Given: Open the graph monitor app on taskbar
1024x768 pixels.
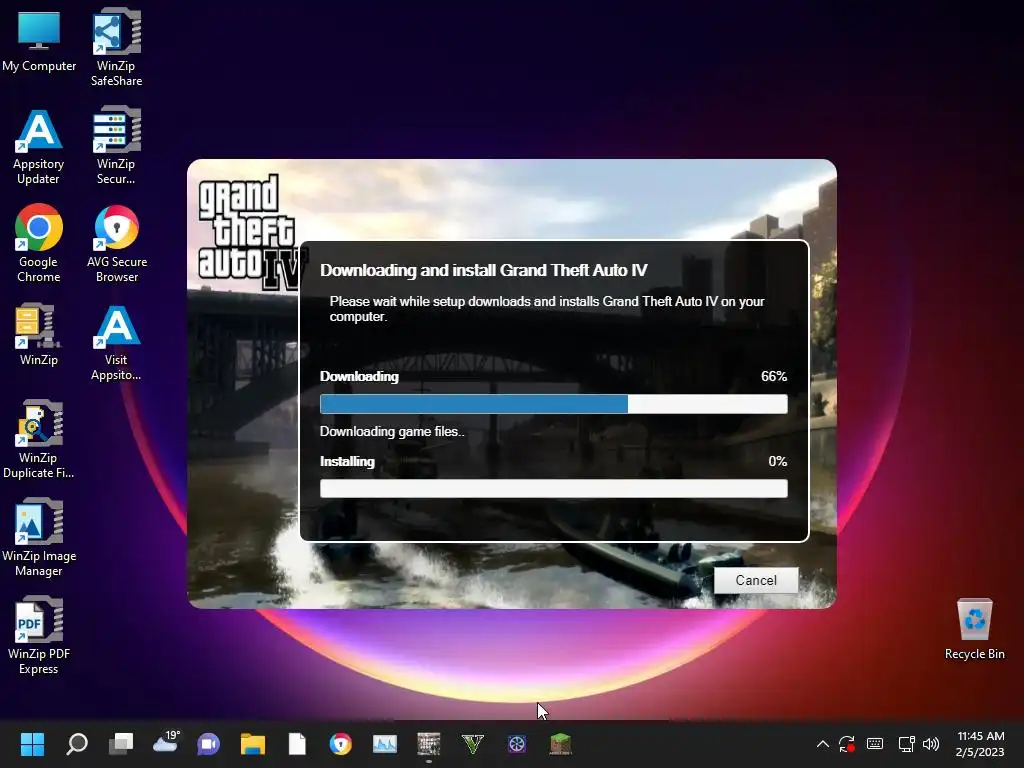Looking at the screenshot, I should click(385, 744).
